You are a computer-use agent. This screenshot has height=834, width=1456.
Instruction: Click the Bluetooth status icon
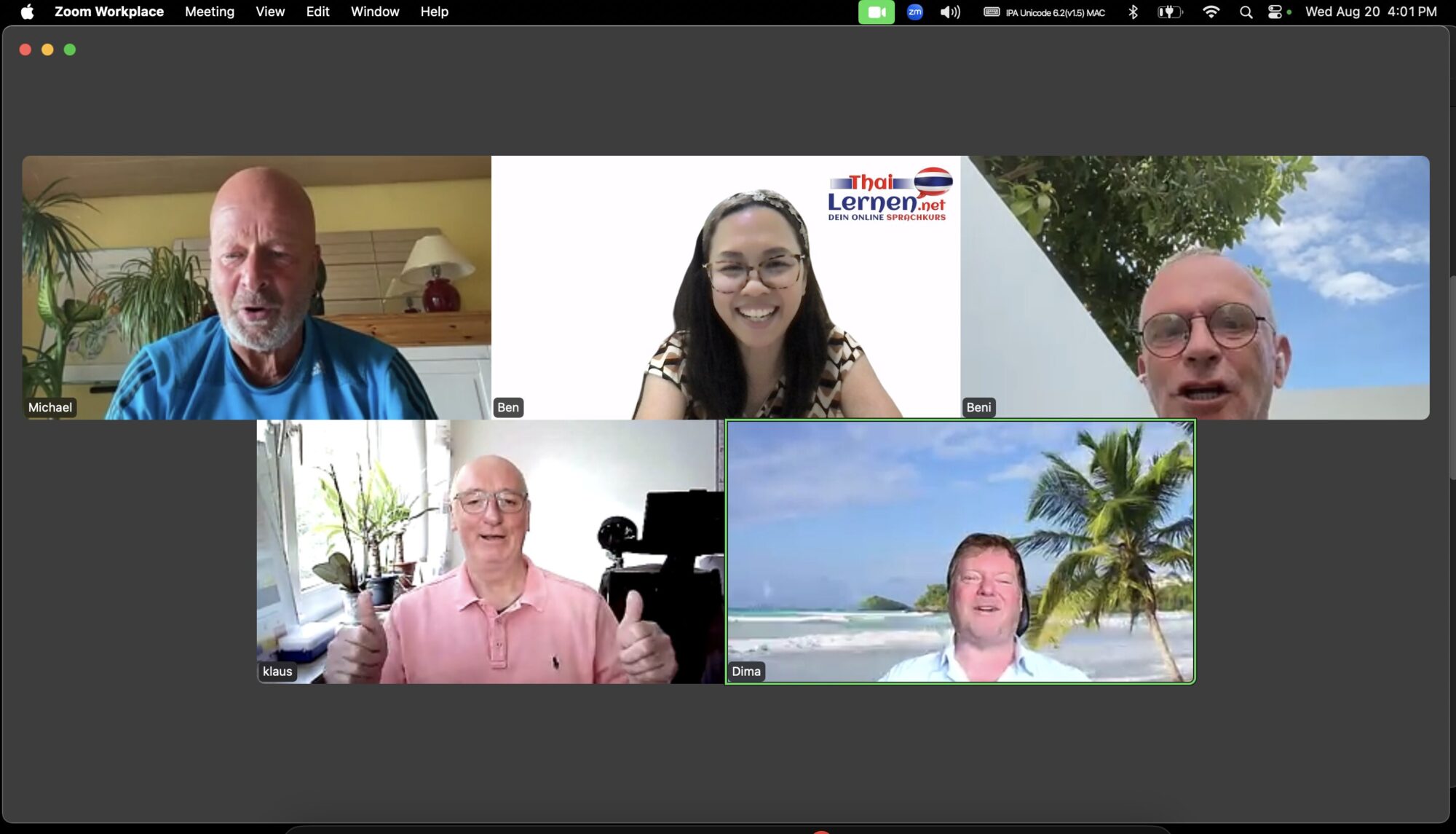click(x=1133, y=12)
